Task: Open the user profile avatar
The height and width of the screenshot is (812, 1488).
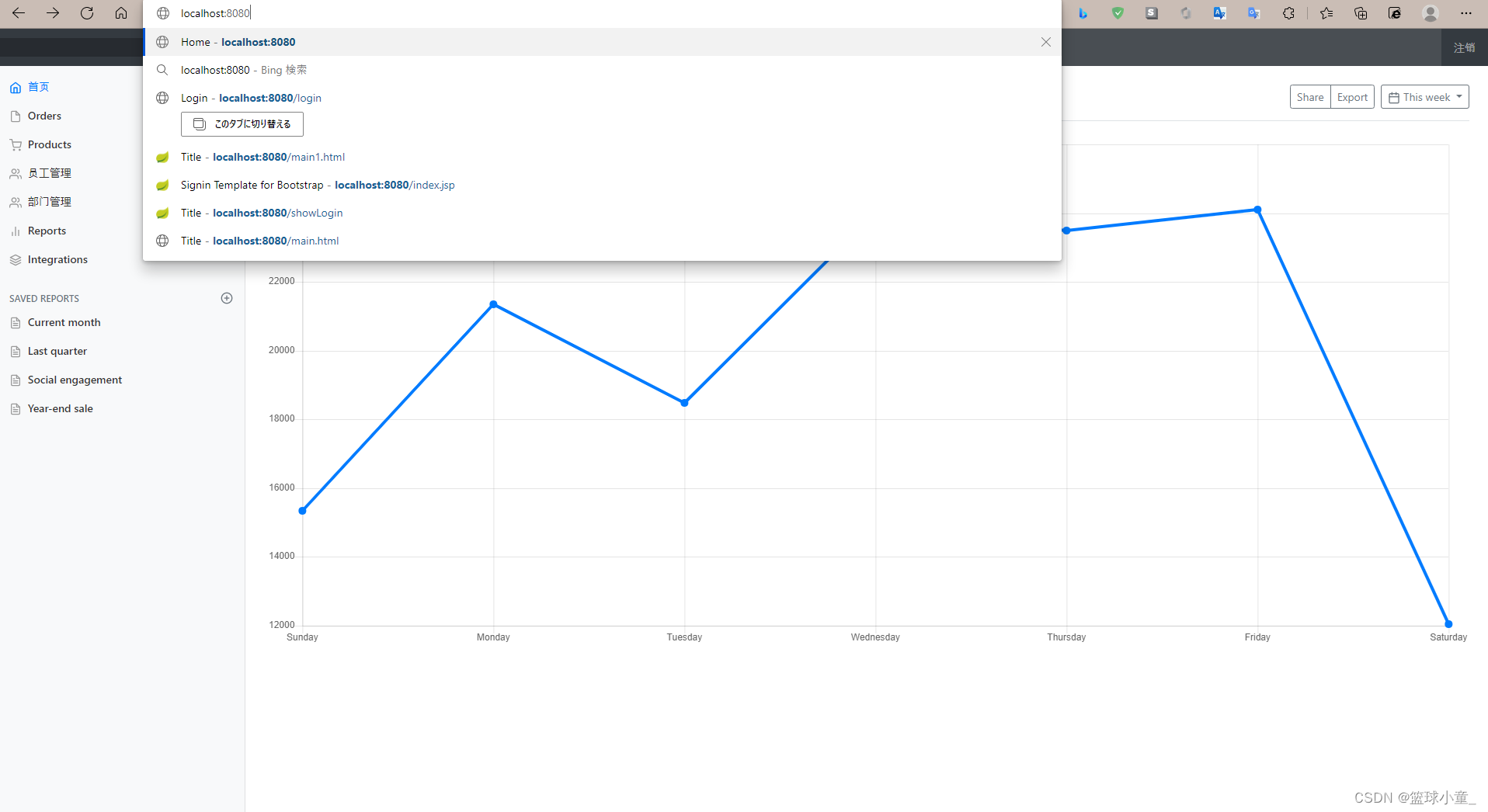Action: coord(1431,13)
